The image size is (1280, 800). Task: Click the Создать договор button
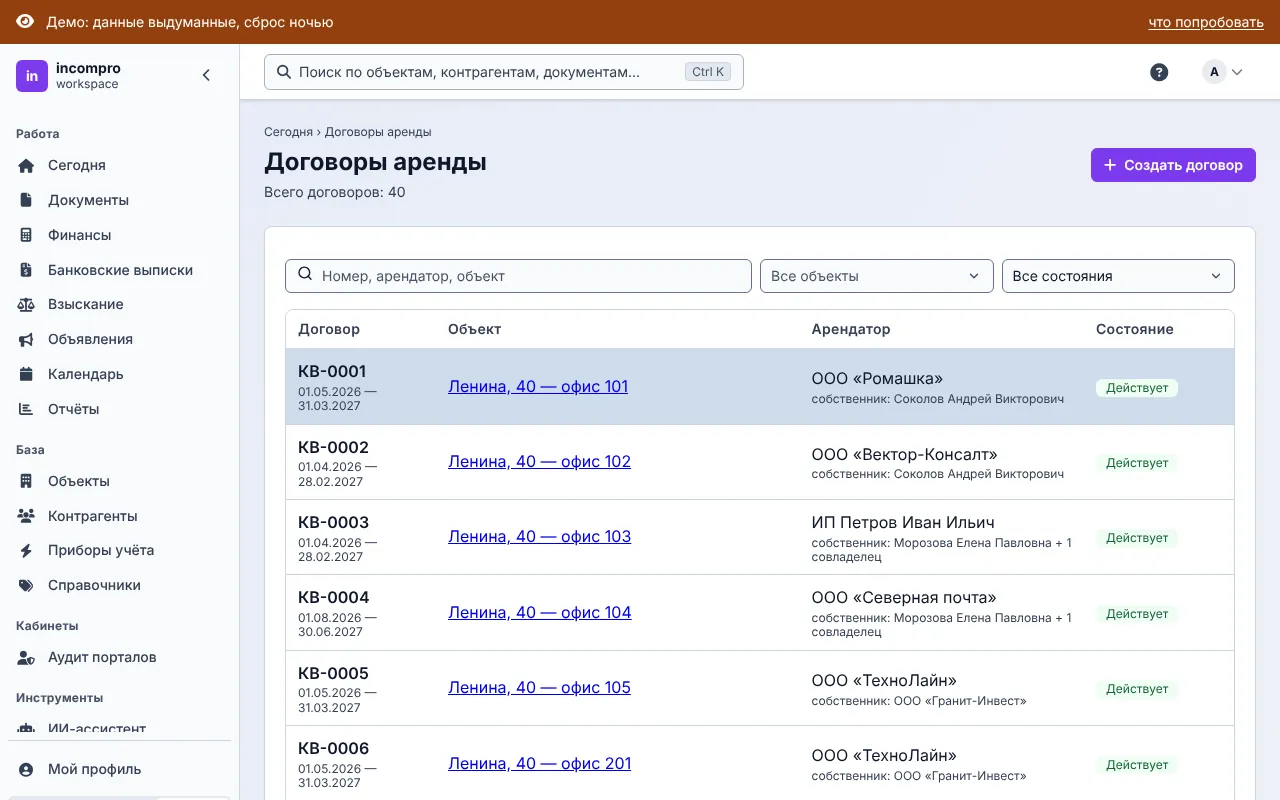point(1173,165)
